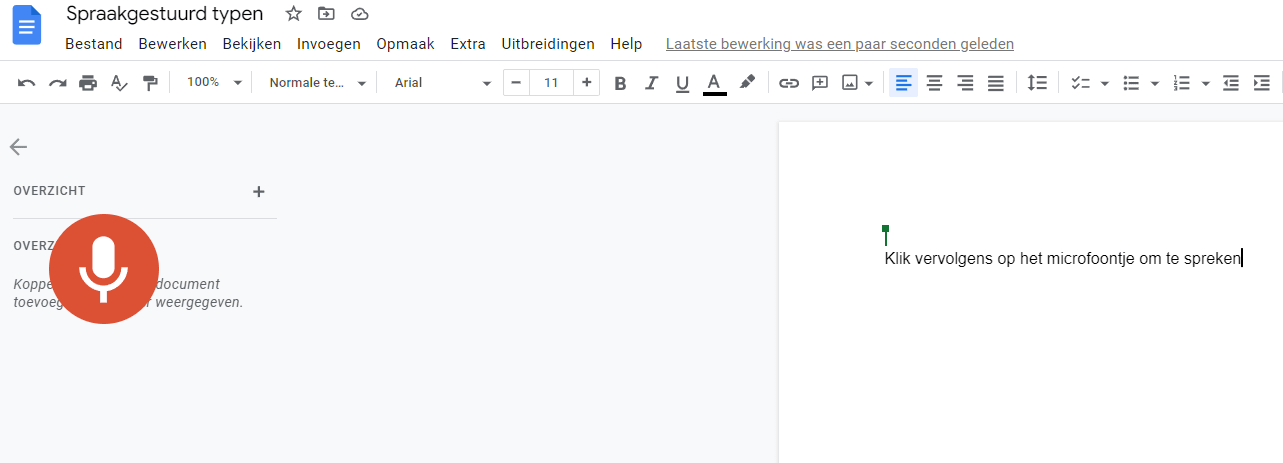The height and width of the screenshot is (463, 1283).
Task: Open the zoom 100% dropdown
Action: (x=214, y=83)
